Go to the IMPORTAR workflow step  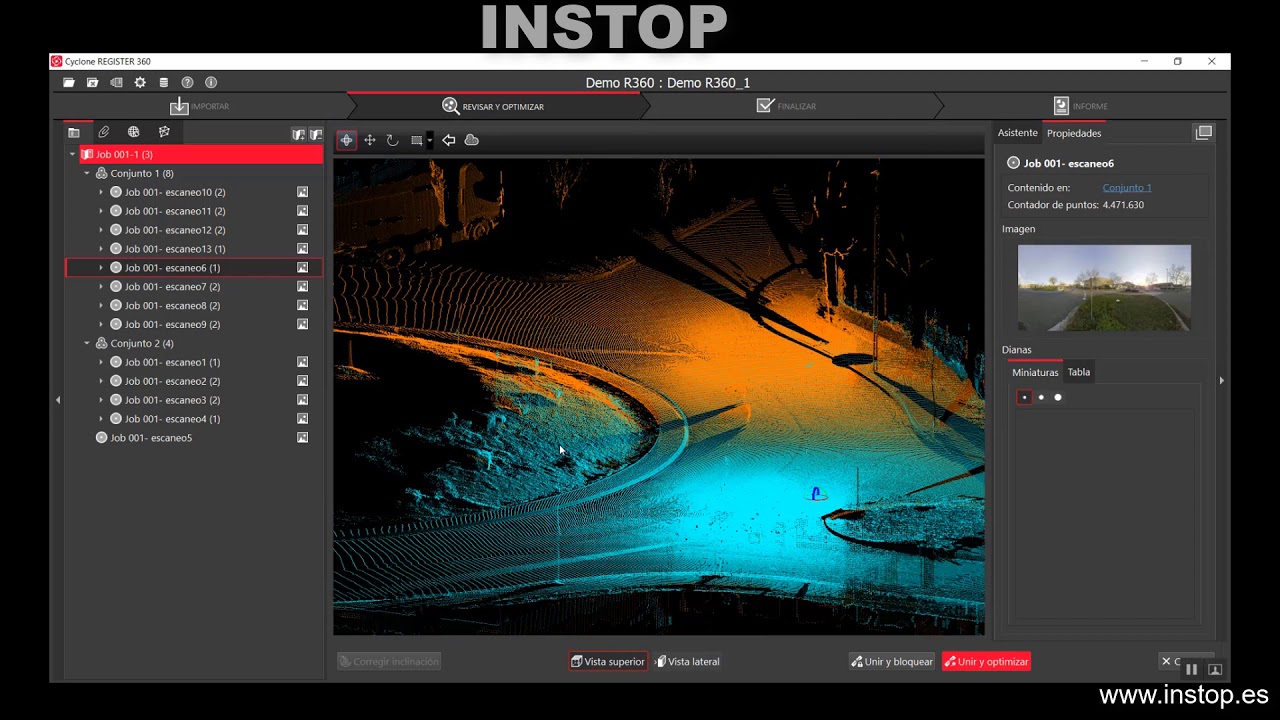pos(200,106)
